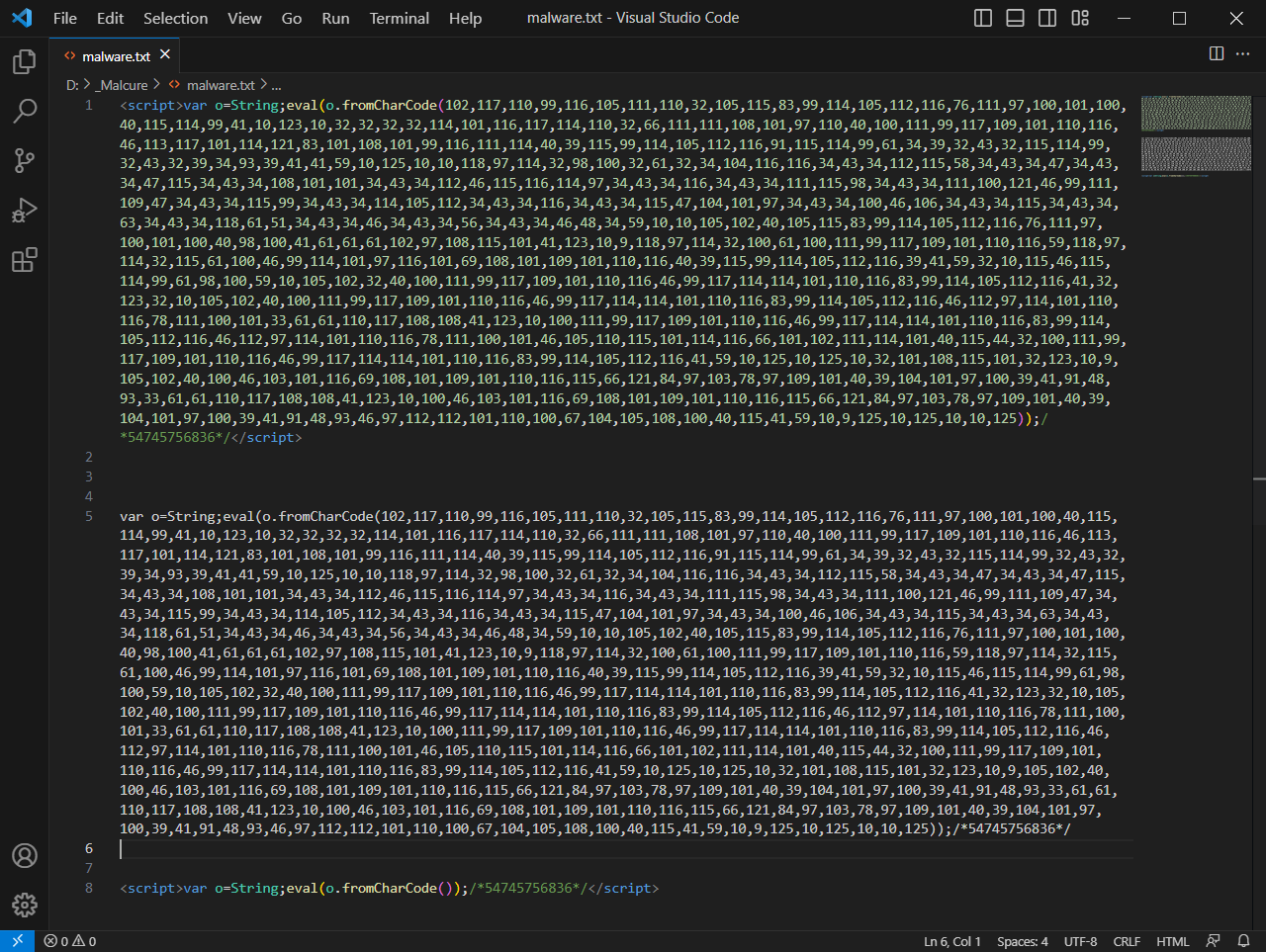Image resolution: width=1266 pixels, height=952 pixels.
Task: Open the Explorer view in activity bar
Action: 25,62
